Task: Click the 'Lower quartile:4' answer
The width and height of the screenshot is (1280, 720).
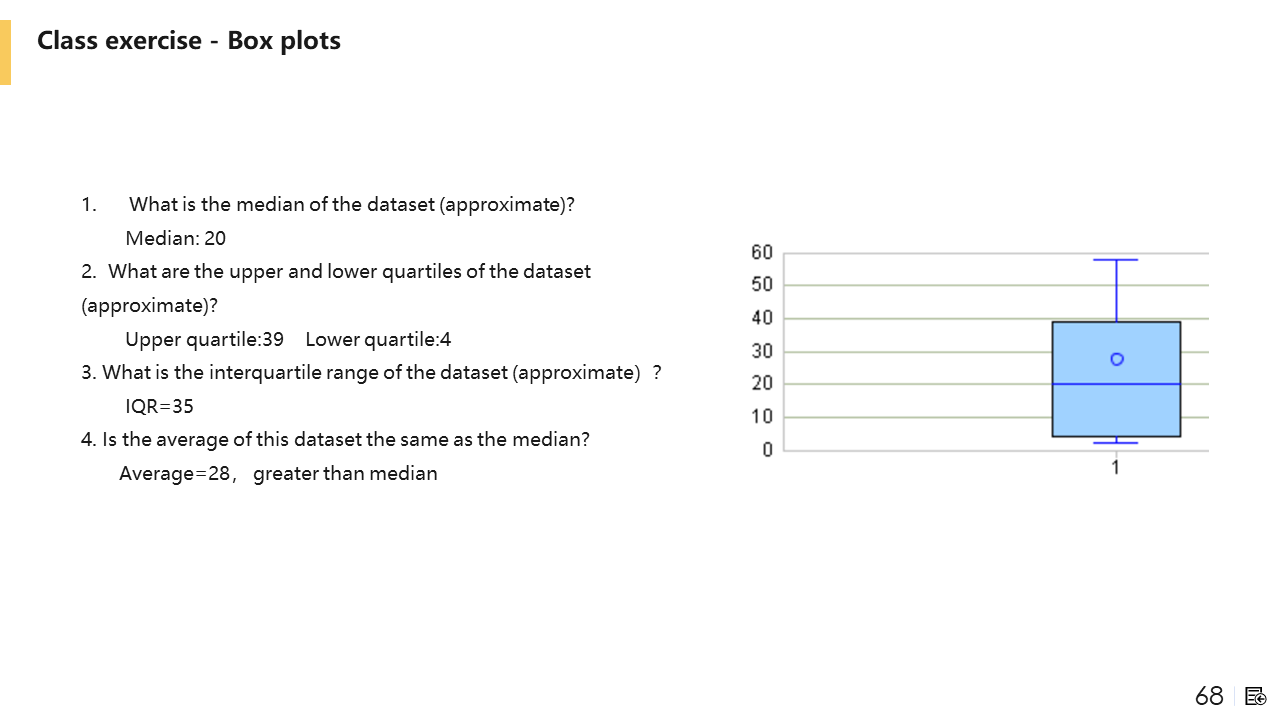Action: click(378, 339)
